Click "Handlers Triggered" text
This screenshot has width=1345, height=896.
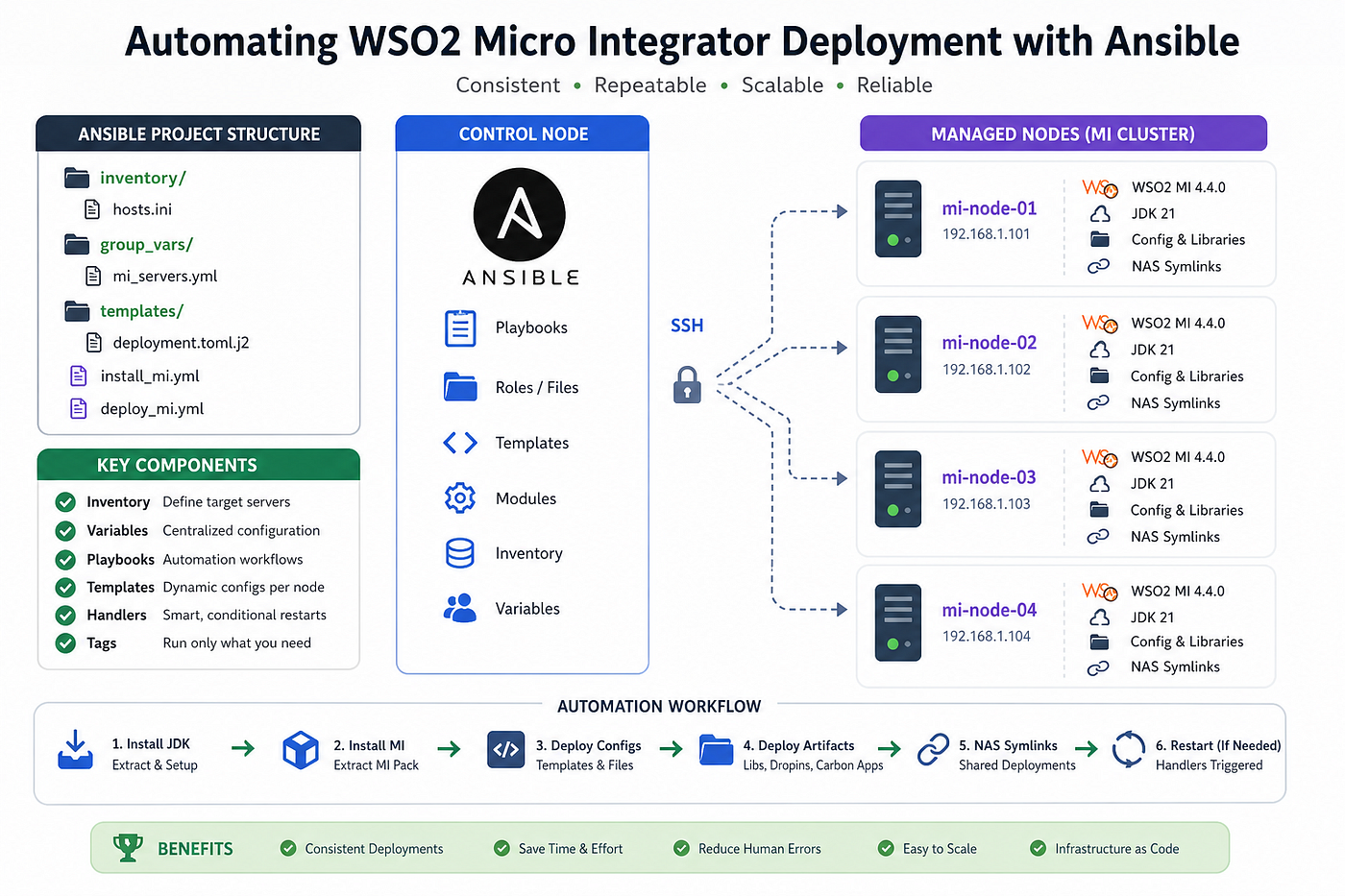point(1209,765)
